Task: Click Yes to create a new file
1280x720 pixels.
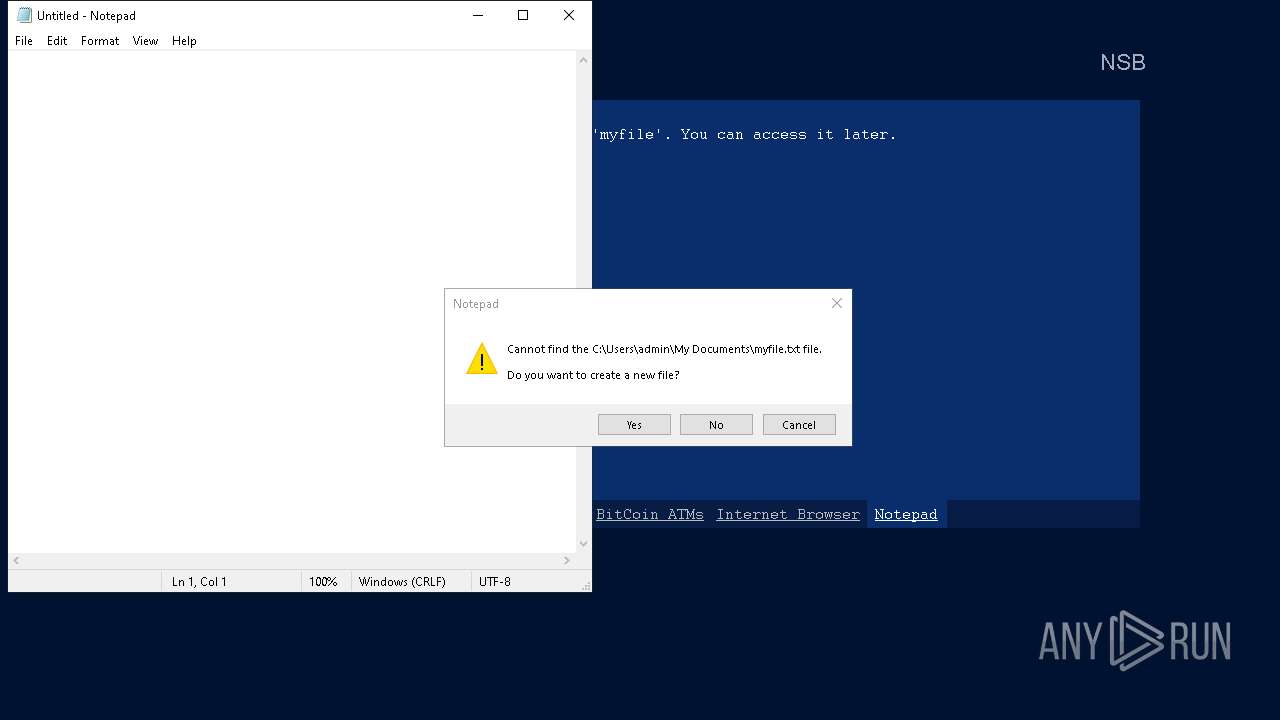Action: (x=634, y=425)
